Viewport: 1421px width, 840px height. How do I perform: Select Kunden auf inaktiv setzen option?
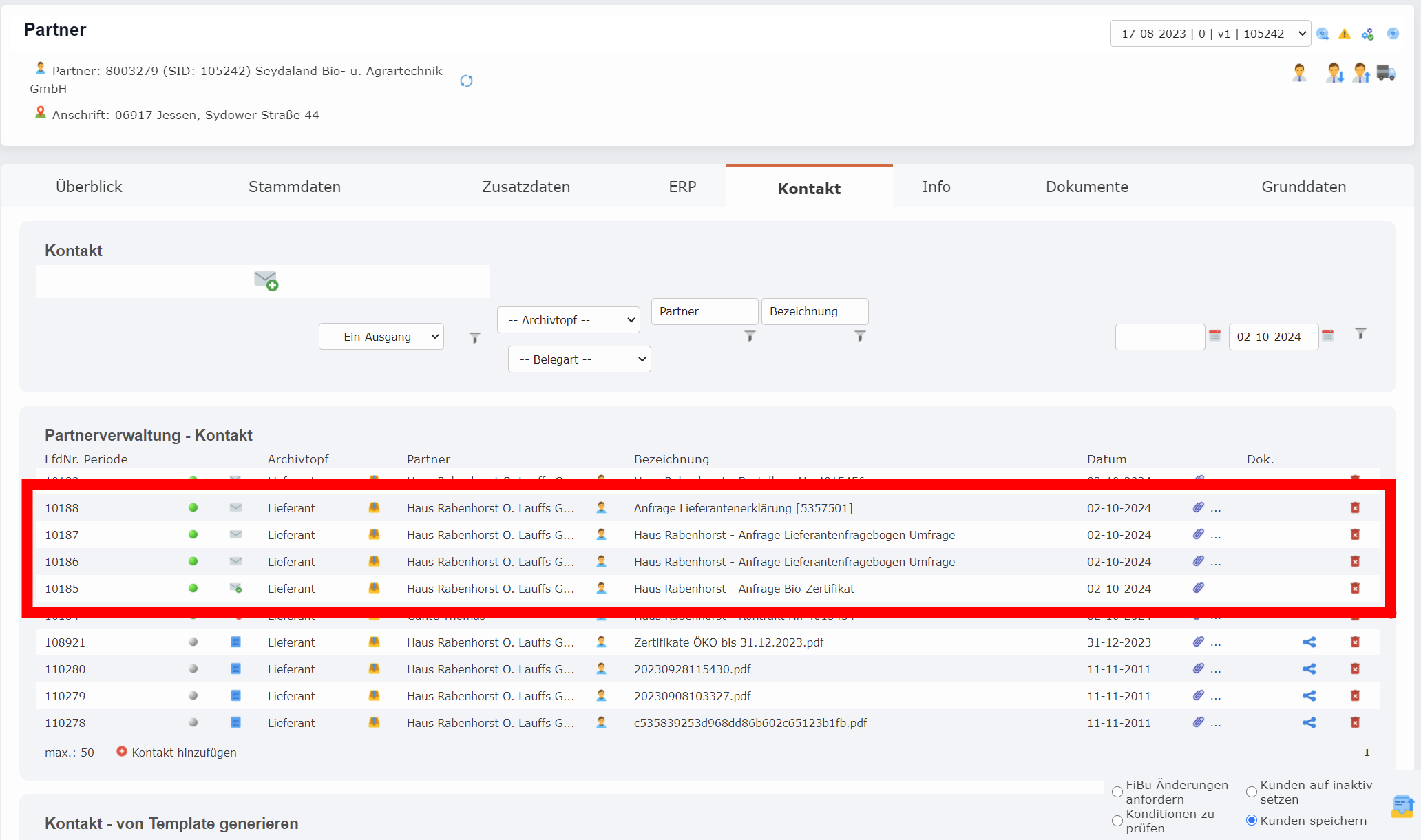tap(1252, 792)
